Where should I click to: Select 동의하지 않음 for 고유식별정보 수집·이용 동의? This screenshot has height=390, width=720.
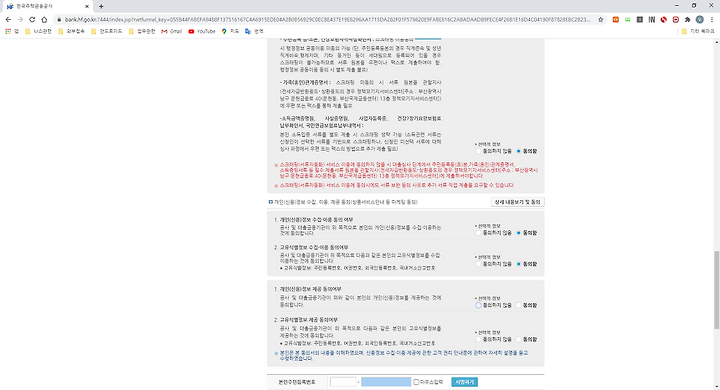[x=478, y=264]
